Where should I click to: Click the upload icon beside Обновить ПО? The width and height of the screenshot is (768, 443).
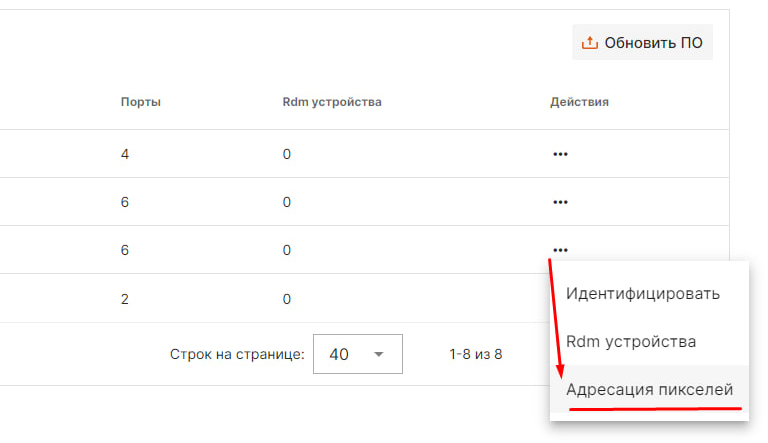pyautogui.click(x=590, y=43)
